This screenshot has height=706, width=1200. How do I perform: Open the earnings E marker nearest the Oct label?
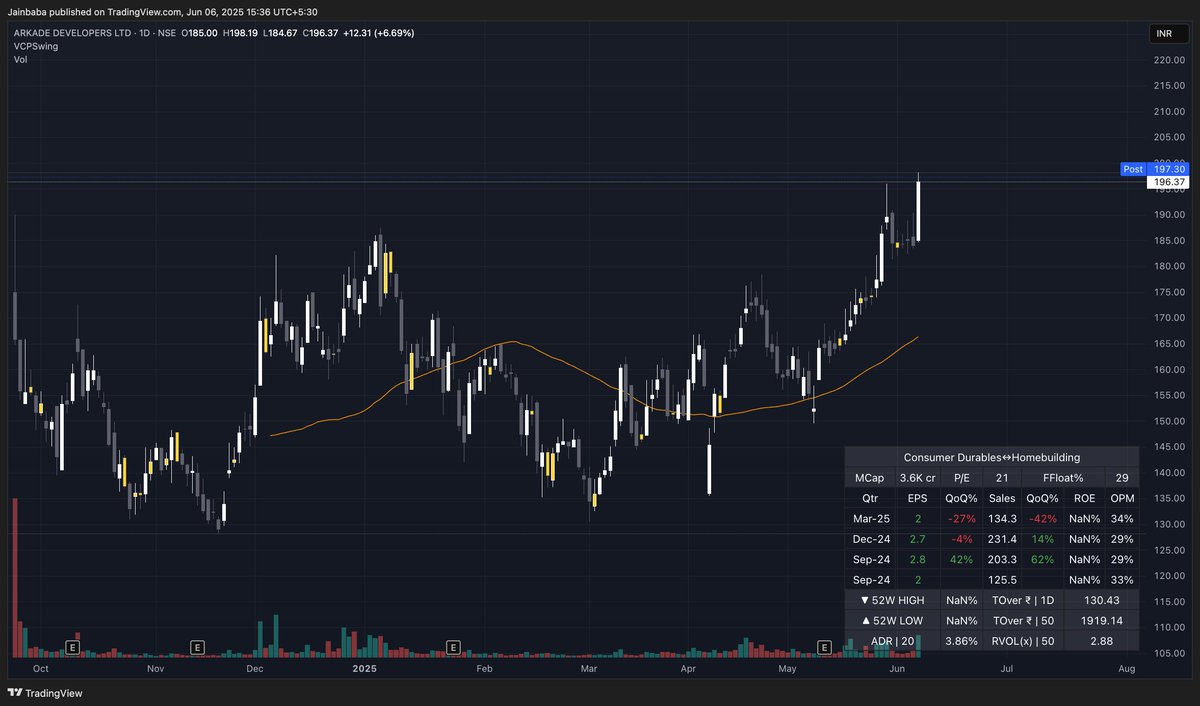tap(73, 648)
